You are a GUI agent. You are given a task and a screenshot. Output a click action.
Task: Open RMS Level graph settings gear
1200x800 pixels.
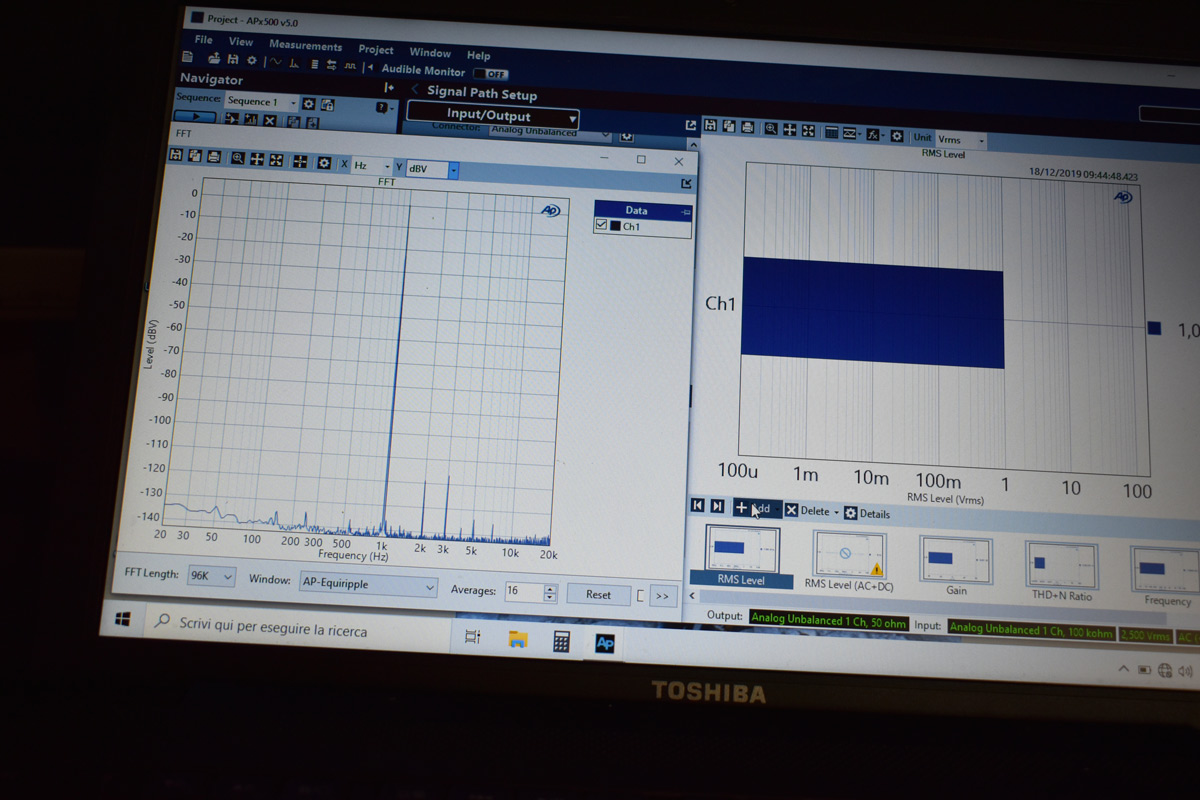pyautogui.click(x=897, y=136)
